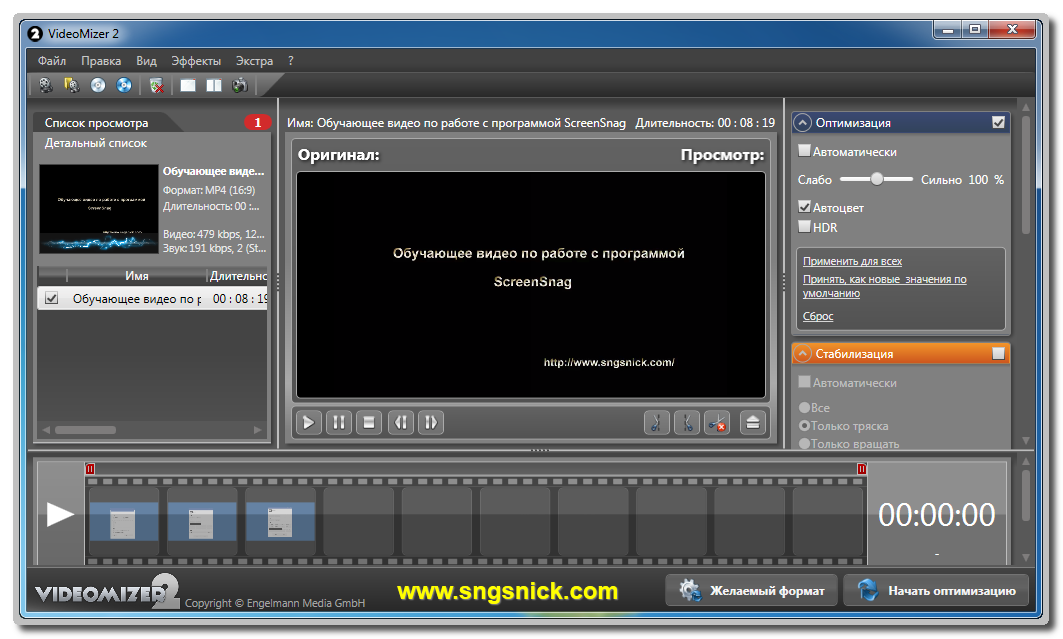Enable the HDR checkbox
Viewport: 1063px width, 639px height.
click(804, 227)
